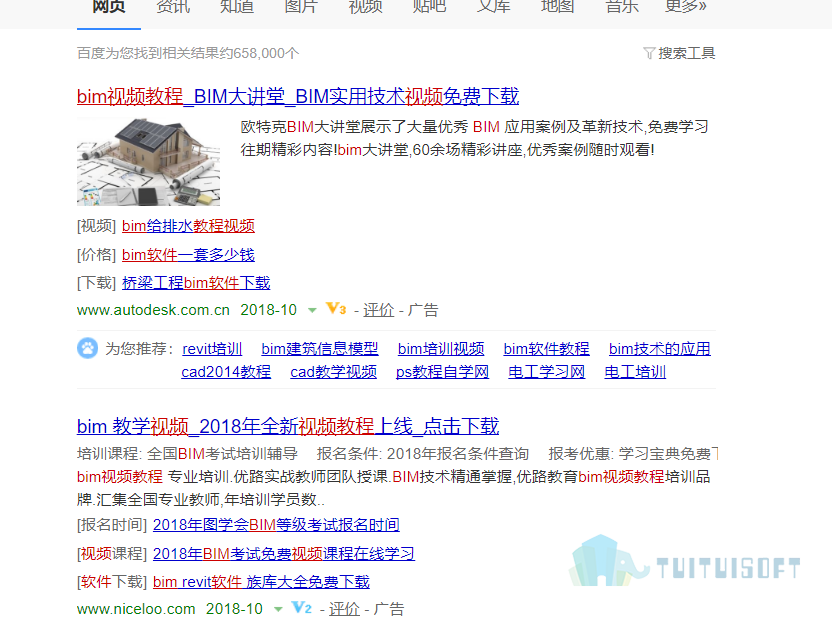Click the 百度为您找到相关结果约658,000个 text
Viewport: 832px width, 618px height.
coord(188,54)
